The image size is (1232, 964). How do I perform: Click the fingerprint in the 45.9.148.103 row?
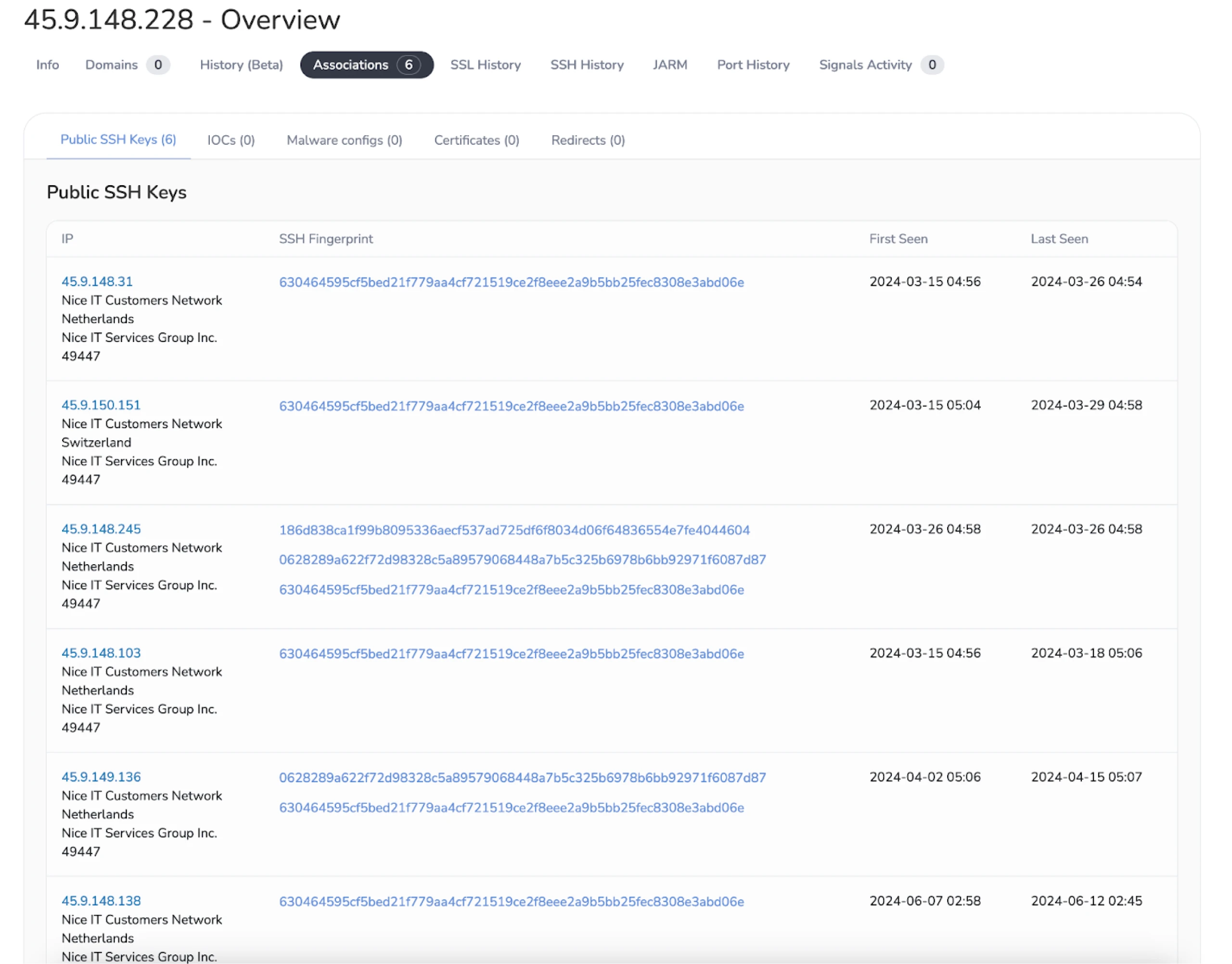[x=512, y=654]
